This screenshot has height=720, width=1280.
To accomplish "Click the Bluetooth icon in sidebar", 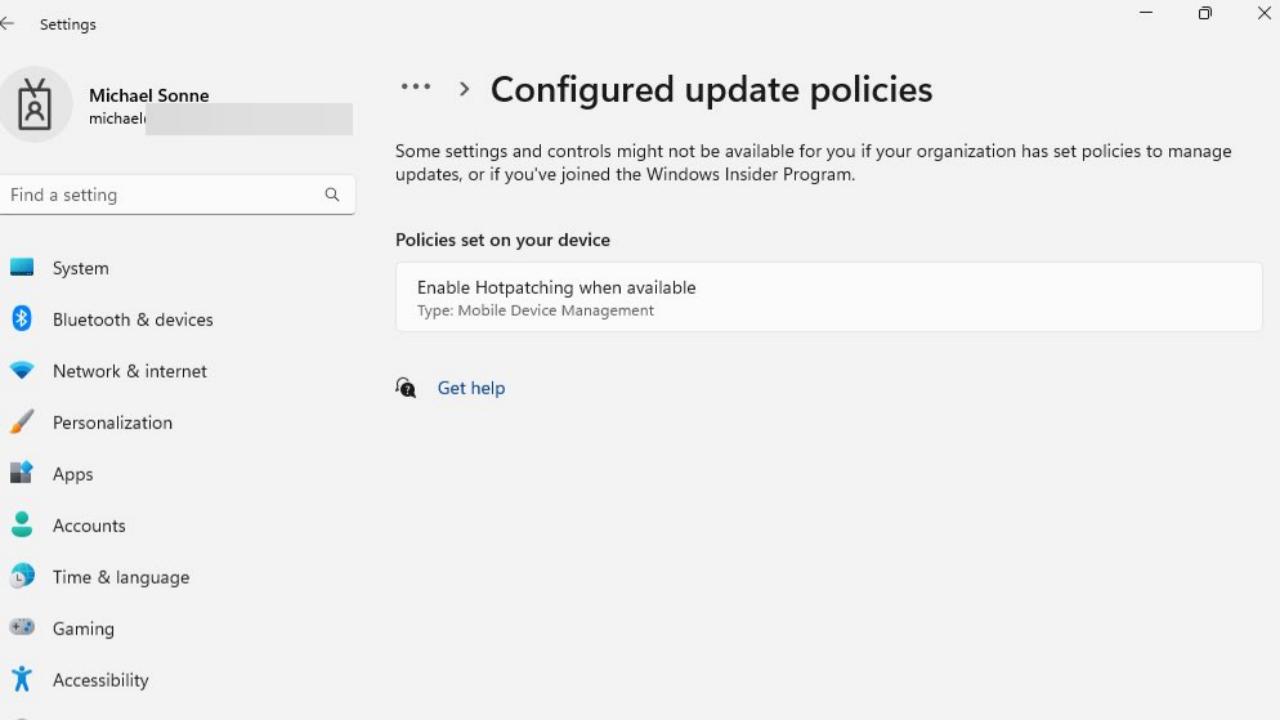I will tap(22, 319).
